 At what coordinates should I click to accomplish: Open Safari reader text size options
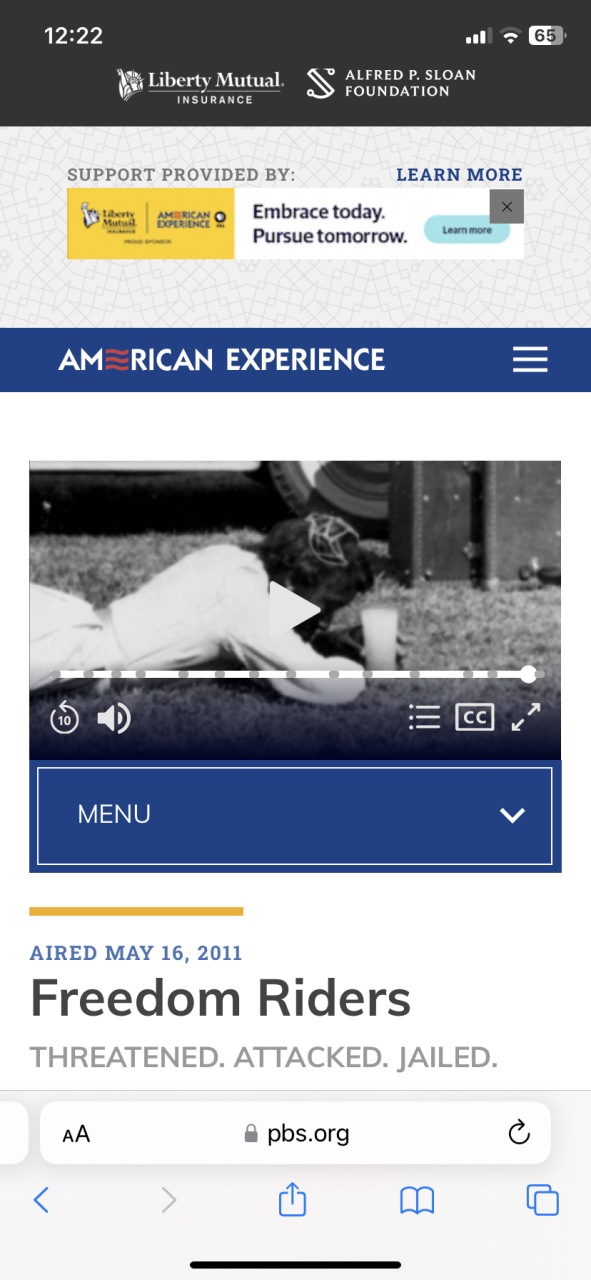point(76,1134)
